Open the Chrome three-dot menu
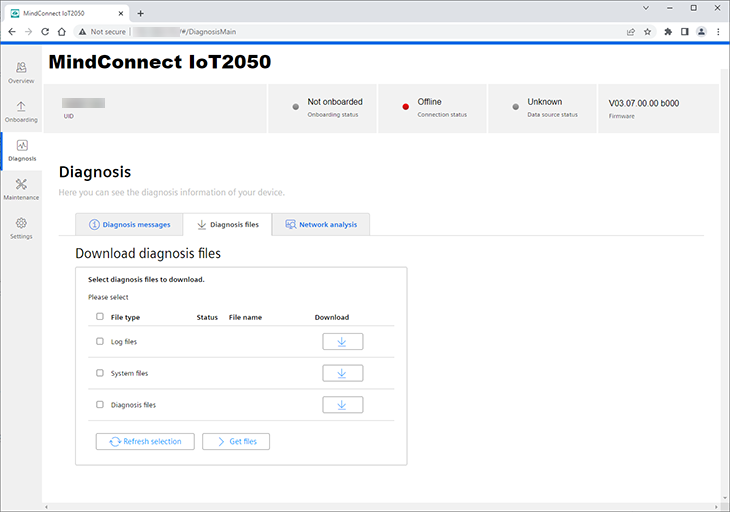Image resolution: width=730 pixels, height=512 pixels. click(x=718, y=32)
